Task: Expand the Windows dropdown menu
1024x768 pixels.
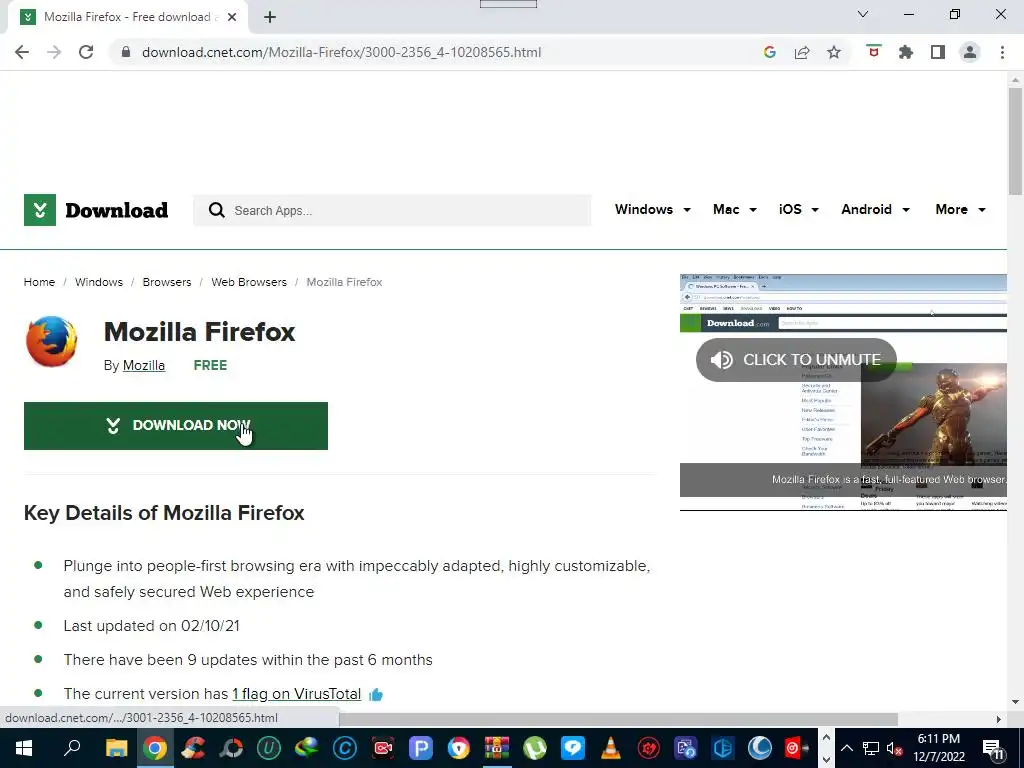Action: [x=652, y=210]
